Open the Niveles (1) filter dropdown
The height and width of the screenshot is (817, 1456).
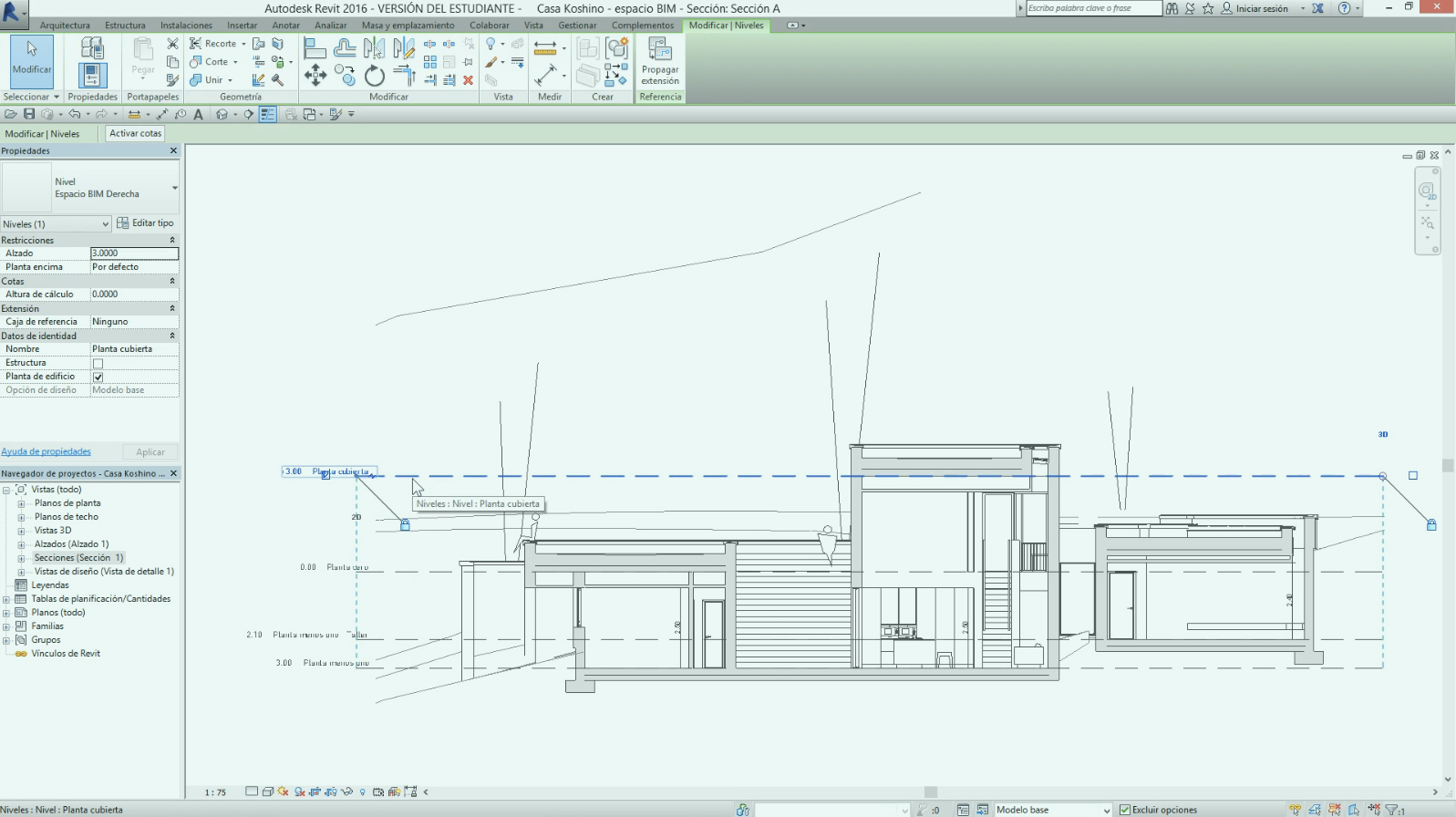(105, 223)
